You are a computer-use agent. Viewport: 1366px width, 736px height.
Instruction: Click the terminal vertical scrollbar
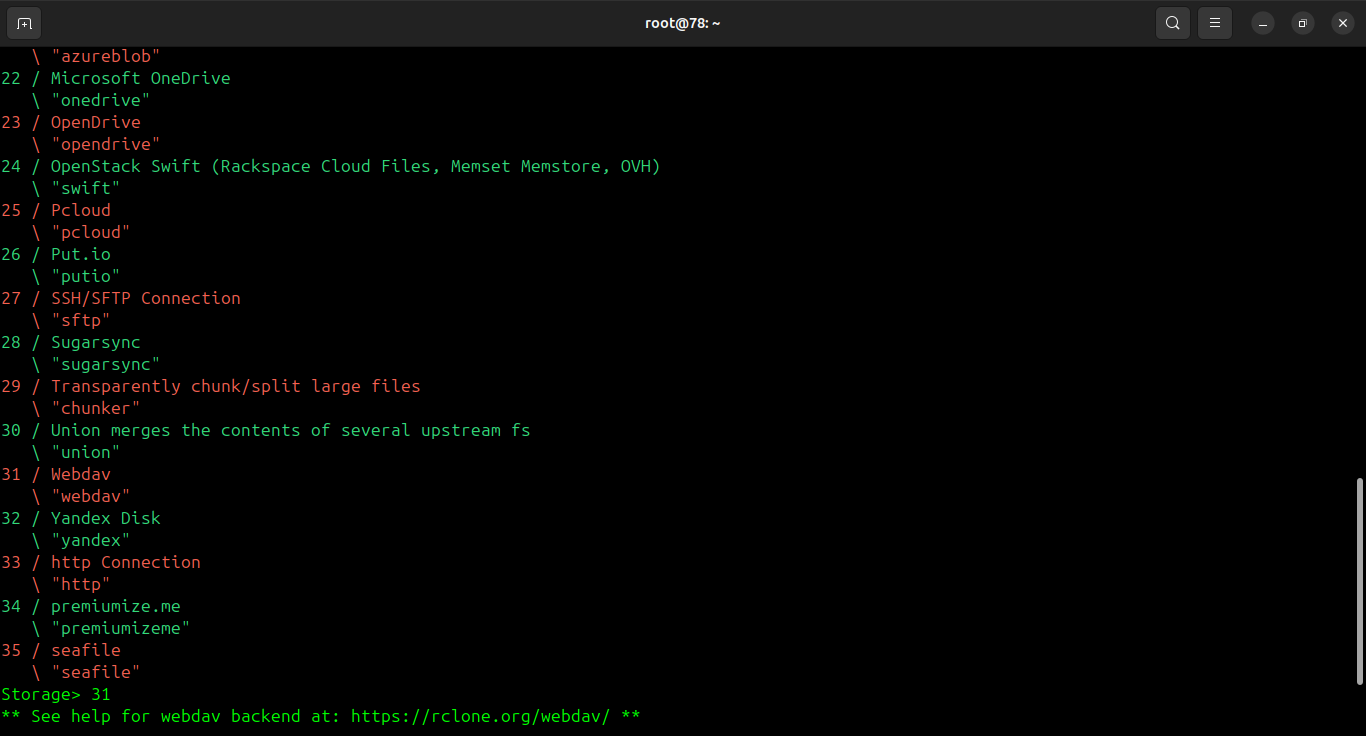pyautogui.click(x=1359, y=581)
